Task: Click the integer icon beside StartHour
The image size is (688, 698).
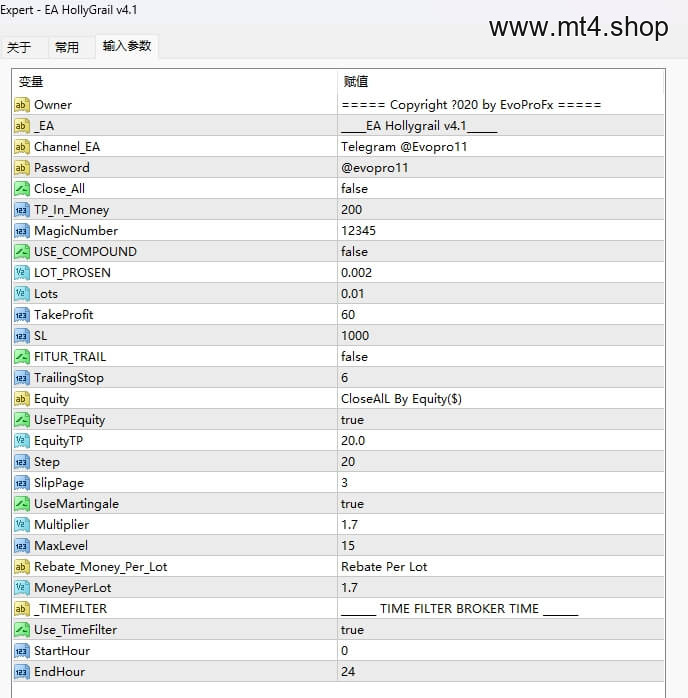Action: click(22, 650)
